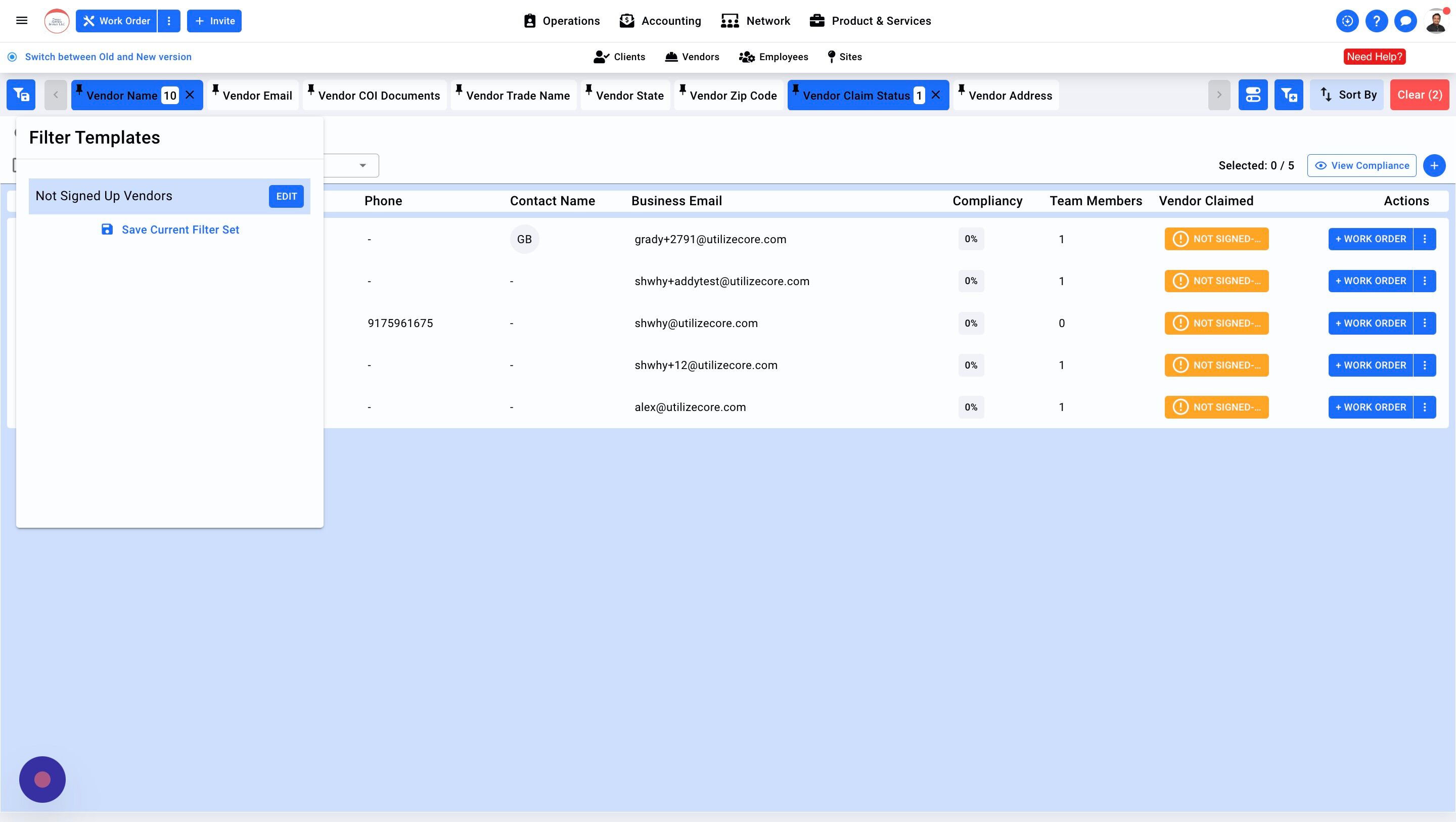1456x822 pixels.
Task: Open the hamburger navigation menu
Action: click(x=21, y=21)
